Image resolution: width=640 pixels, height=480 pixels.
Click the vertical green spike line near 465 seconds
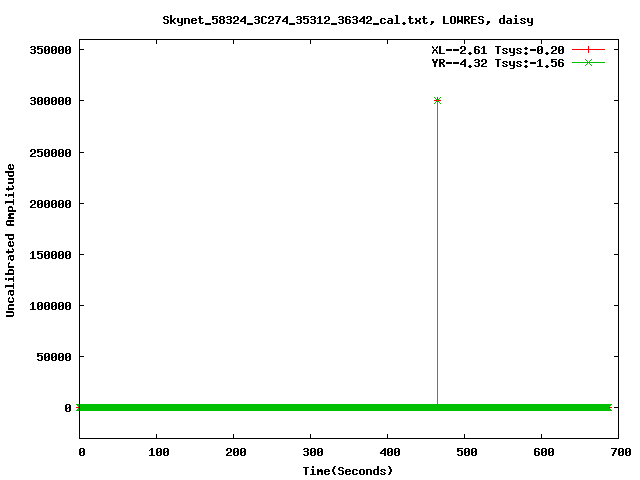(x=438, y=253)
